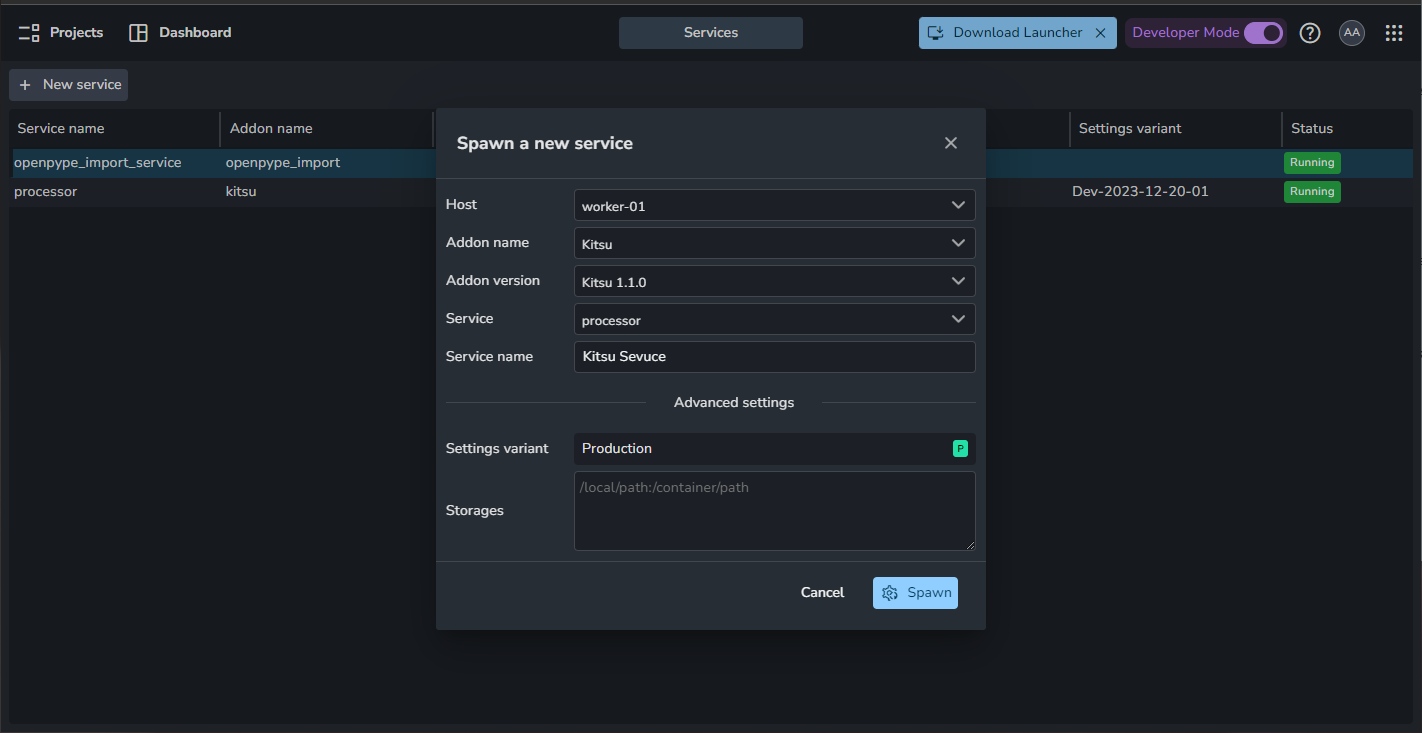
Task: Click Running status of processor service
Action: click(x=1312, y=192)
